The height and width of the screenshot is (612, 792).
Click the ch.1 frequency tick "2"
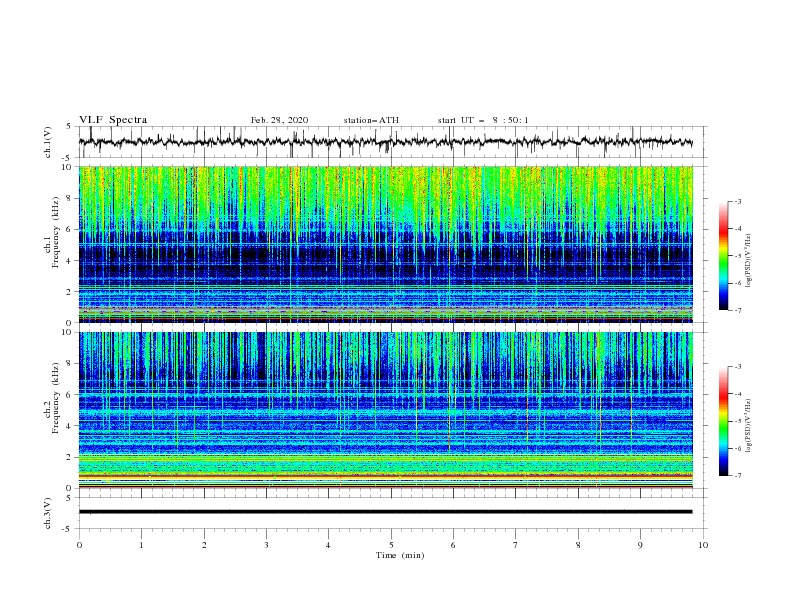pyautogui.click(x=70, y=291)
